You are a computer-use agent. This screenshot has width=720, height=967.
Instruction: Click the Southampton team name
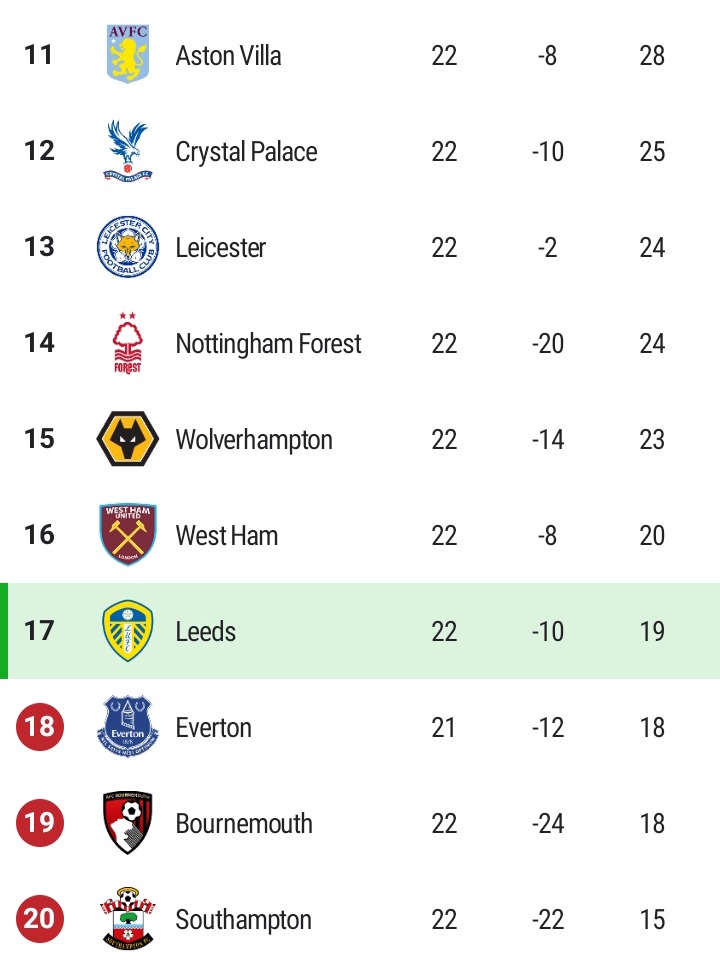coord(243,920)
